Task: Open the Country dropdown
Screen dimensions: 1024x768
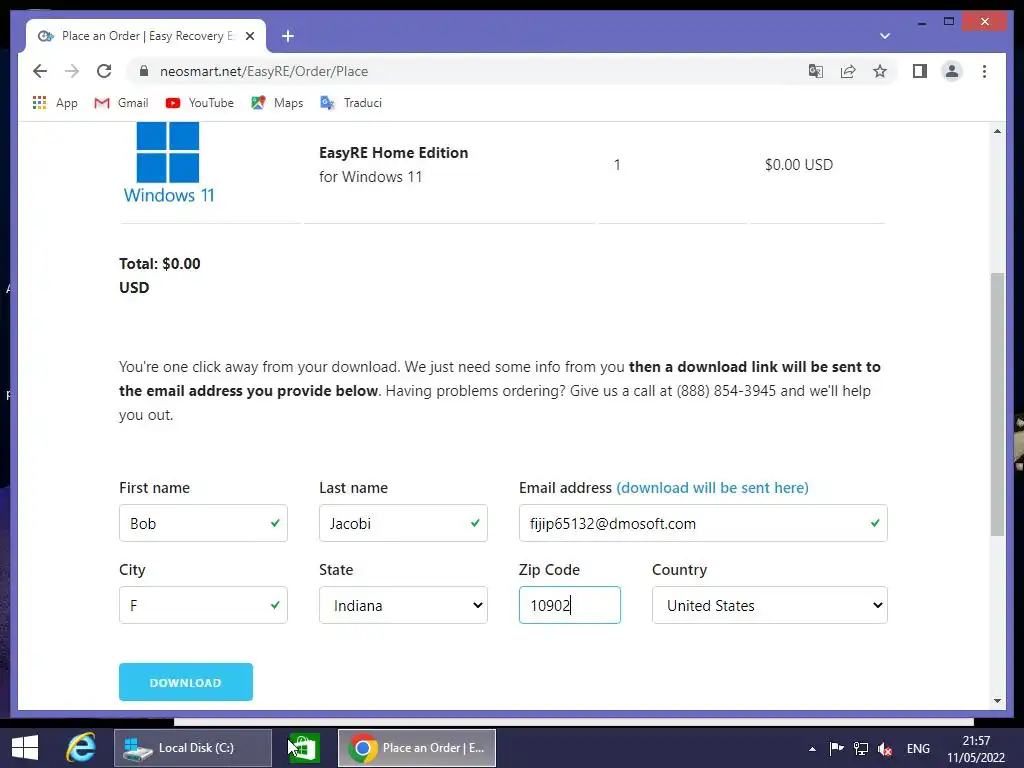Action: tap(769, 605)
